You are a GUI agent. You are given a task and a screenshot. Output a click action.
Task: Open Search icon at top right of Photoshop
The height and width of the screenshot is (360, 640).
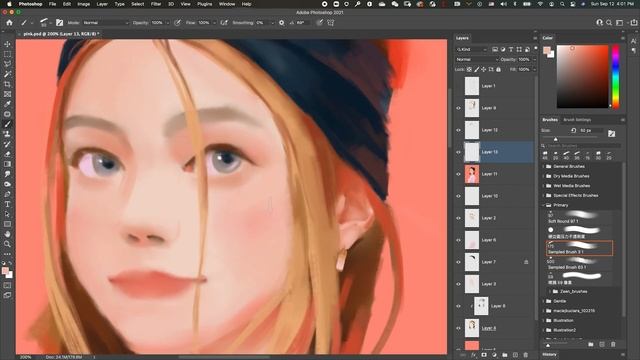(x=609, y=23)
